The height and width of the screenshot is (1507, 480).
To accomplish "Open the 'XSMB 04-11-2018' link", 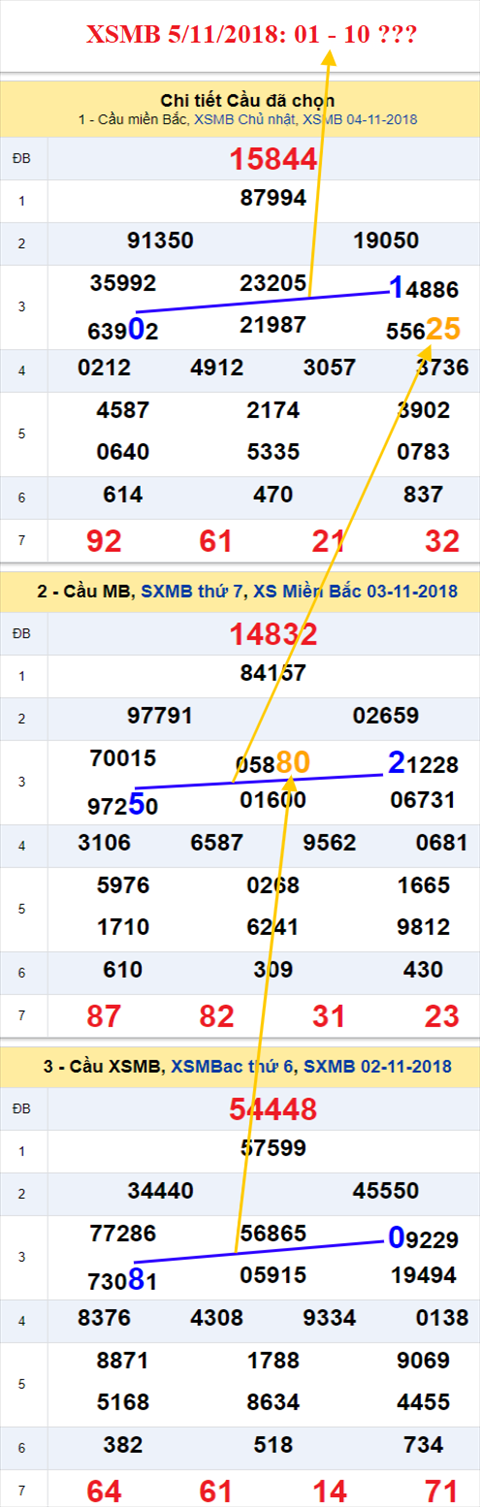I will click(359, 119).
